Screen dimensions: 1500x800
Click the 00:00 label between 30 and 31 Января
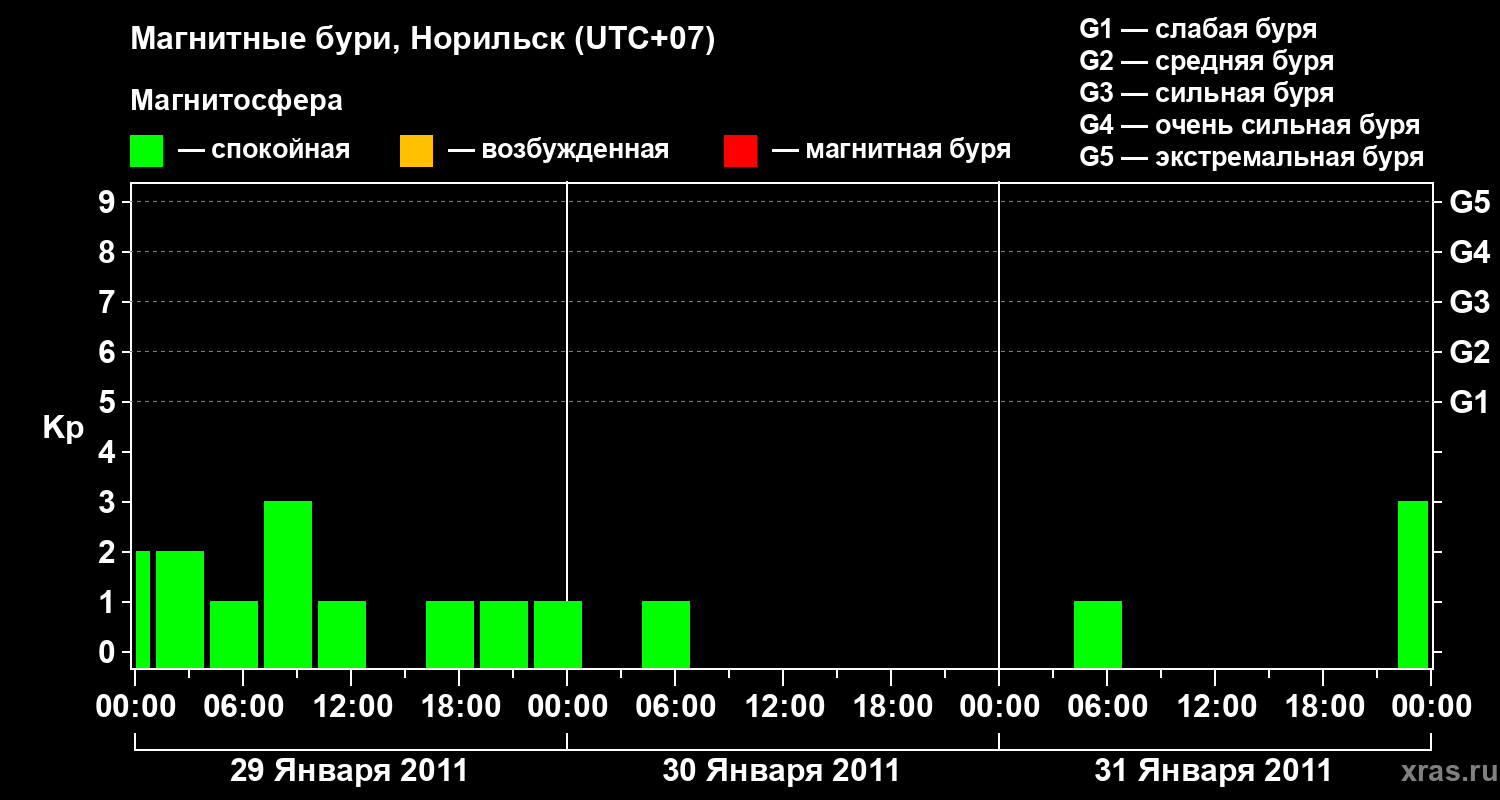point(1000,707)
